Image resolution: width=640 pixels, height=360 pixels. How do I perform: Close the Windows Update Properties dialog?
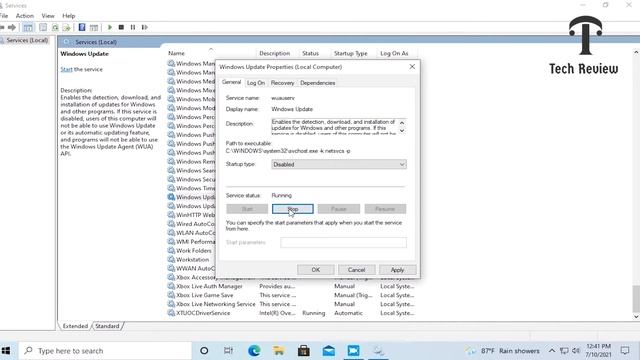(412, 67)
